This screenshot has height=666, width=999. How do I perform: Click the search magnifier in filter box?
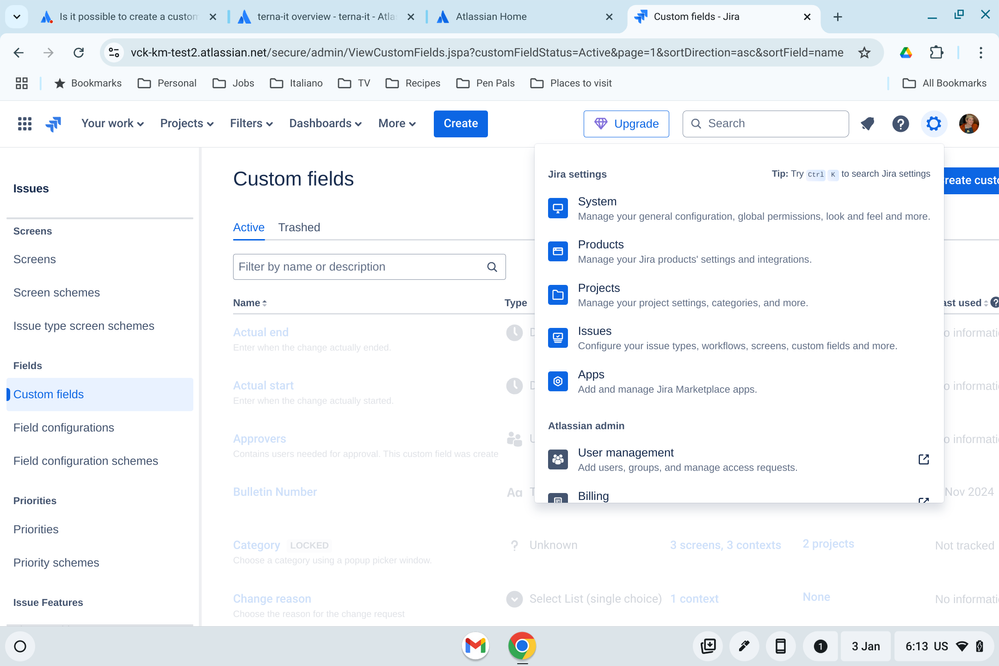[492, 267]
